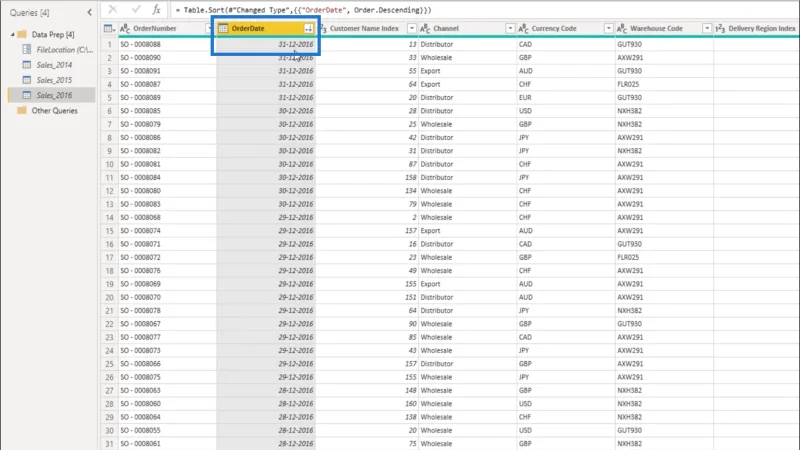Viewport: 800px width, 450px height.
Task: Select Other Queries folder icon
Action: coord(22,110)
